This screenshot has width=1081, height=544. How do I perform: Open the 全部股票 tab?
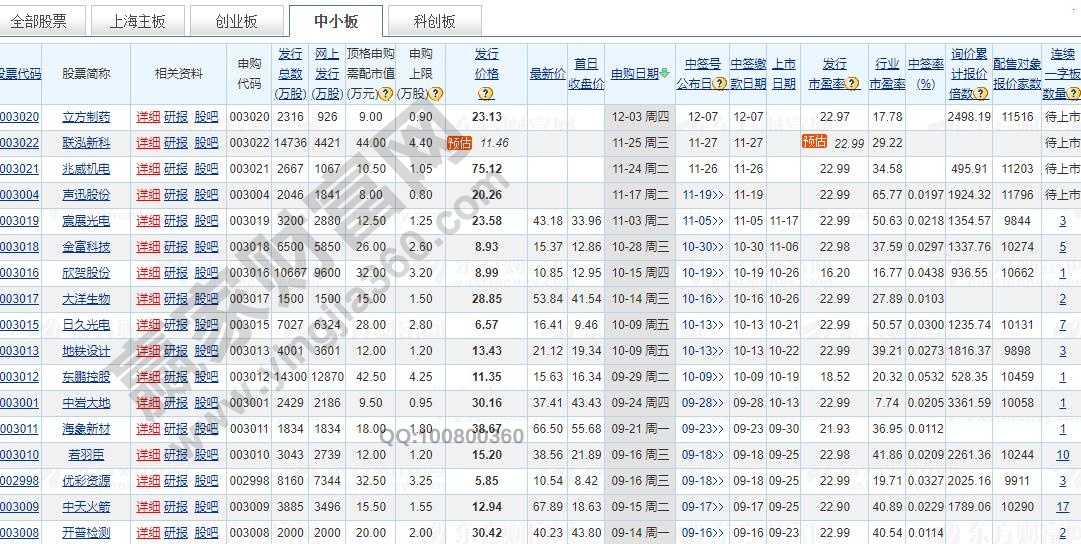(x=40, y=21)
